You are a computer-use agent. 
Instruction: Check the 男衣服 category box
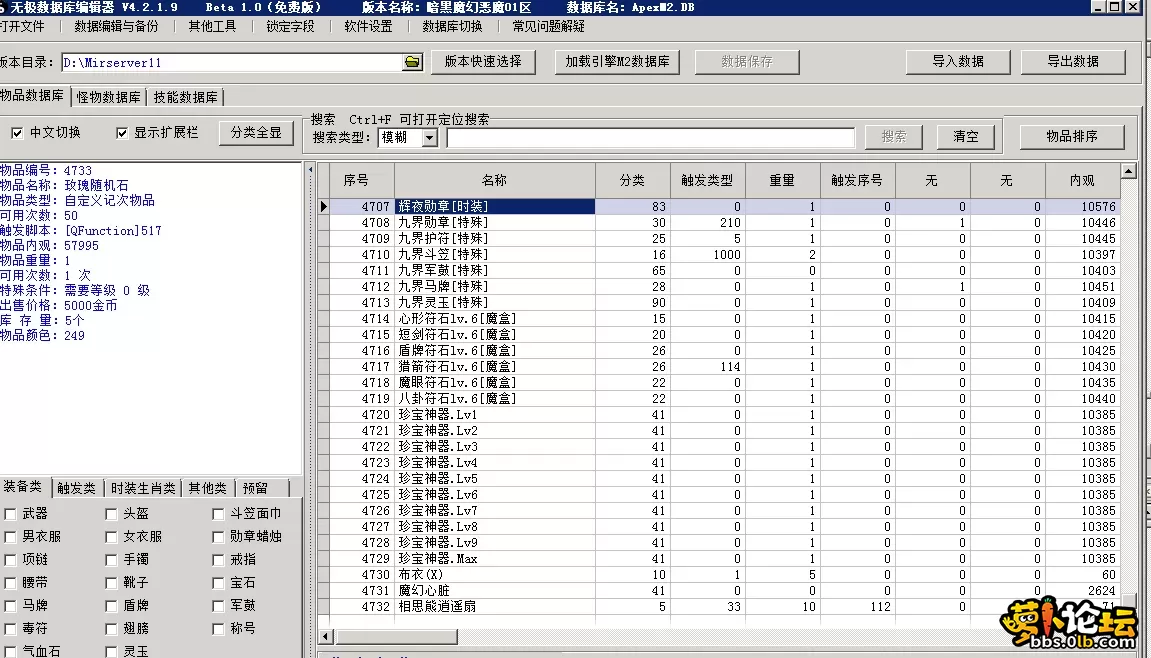pos(10,537)
